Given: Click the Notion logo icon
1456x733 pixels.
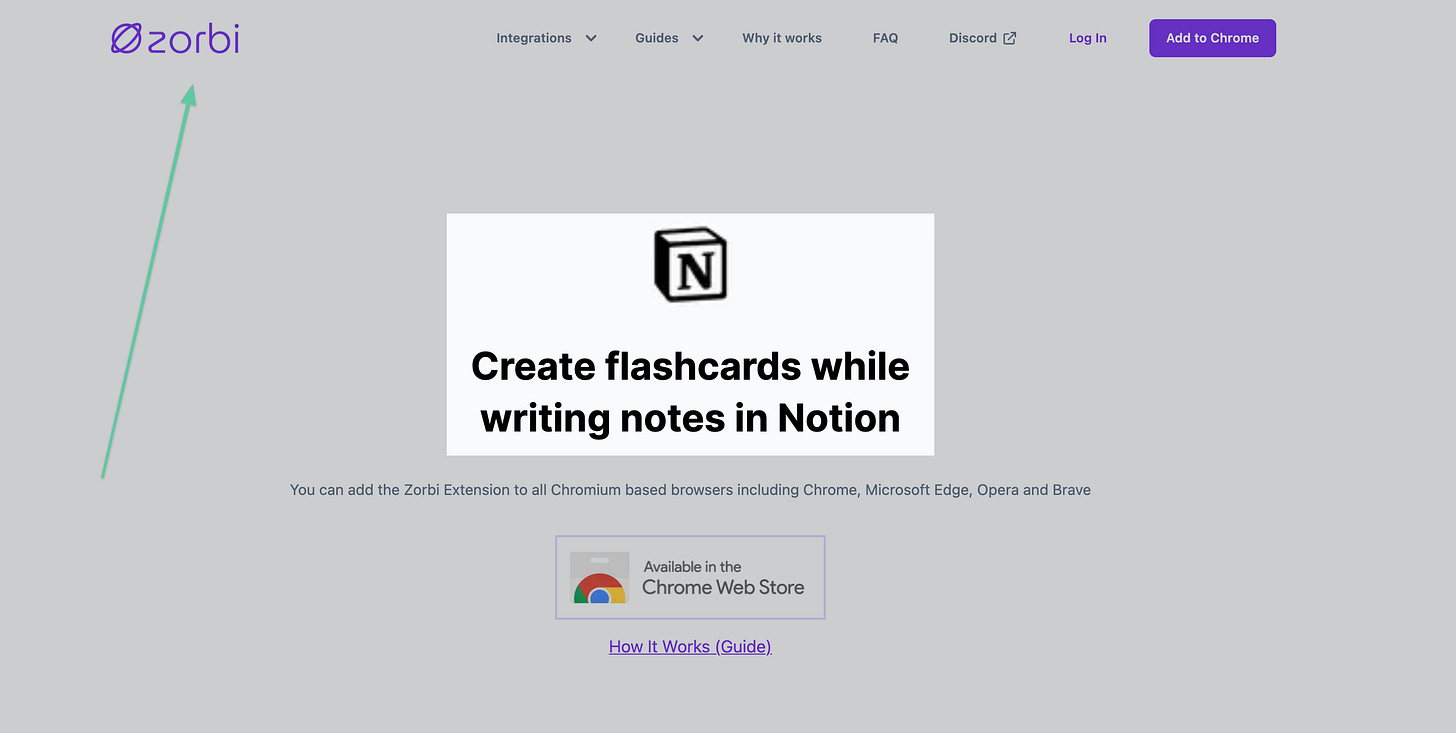Looking at the screenshot, I should pyautogui.click(x=690, y=265).
